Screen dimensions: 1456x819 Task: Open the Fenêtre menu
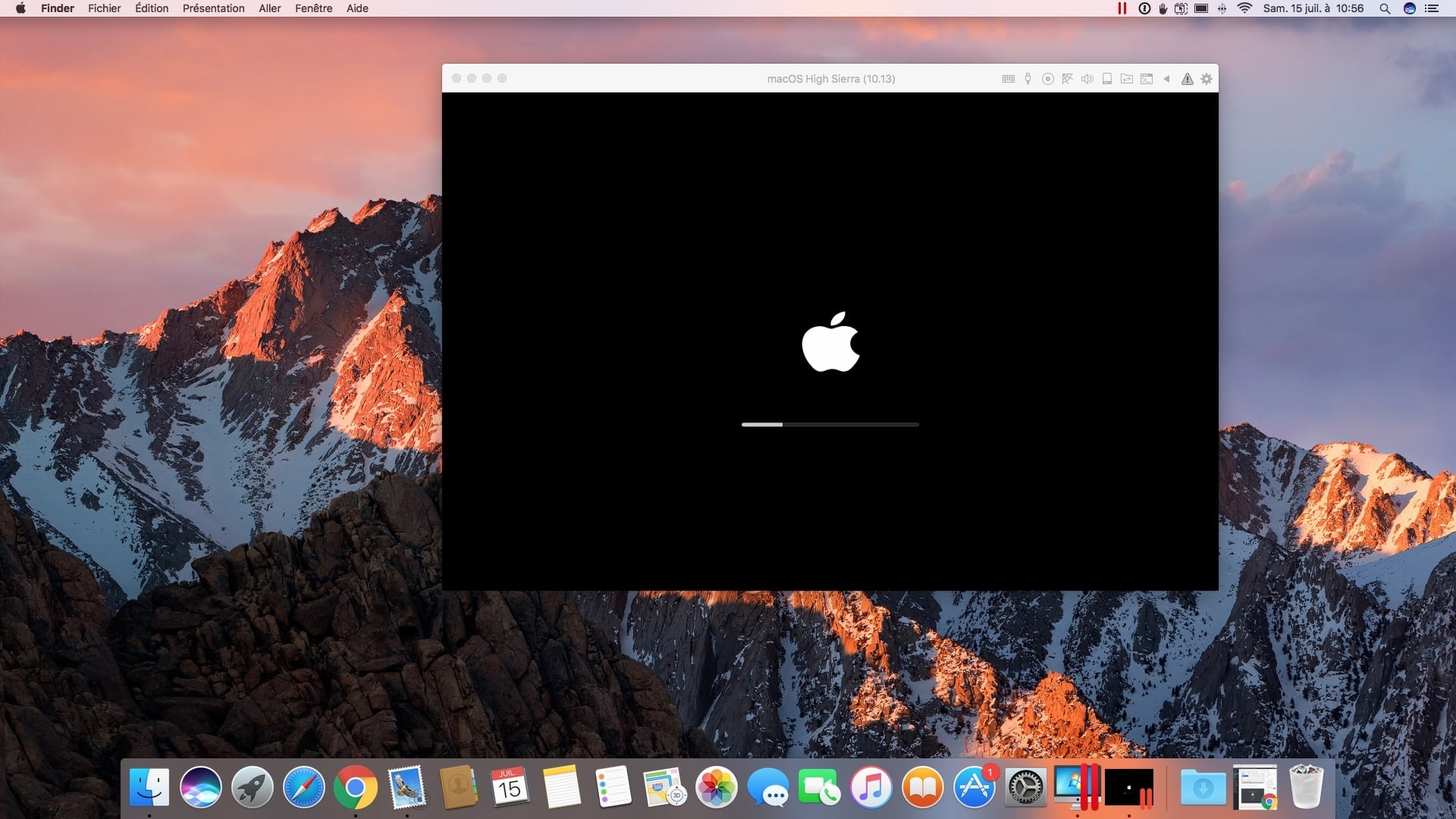click(x=313, y=8)
